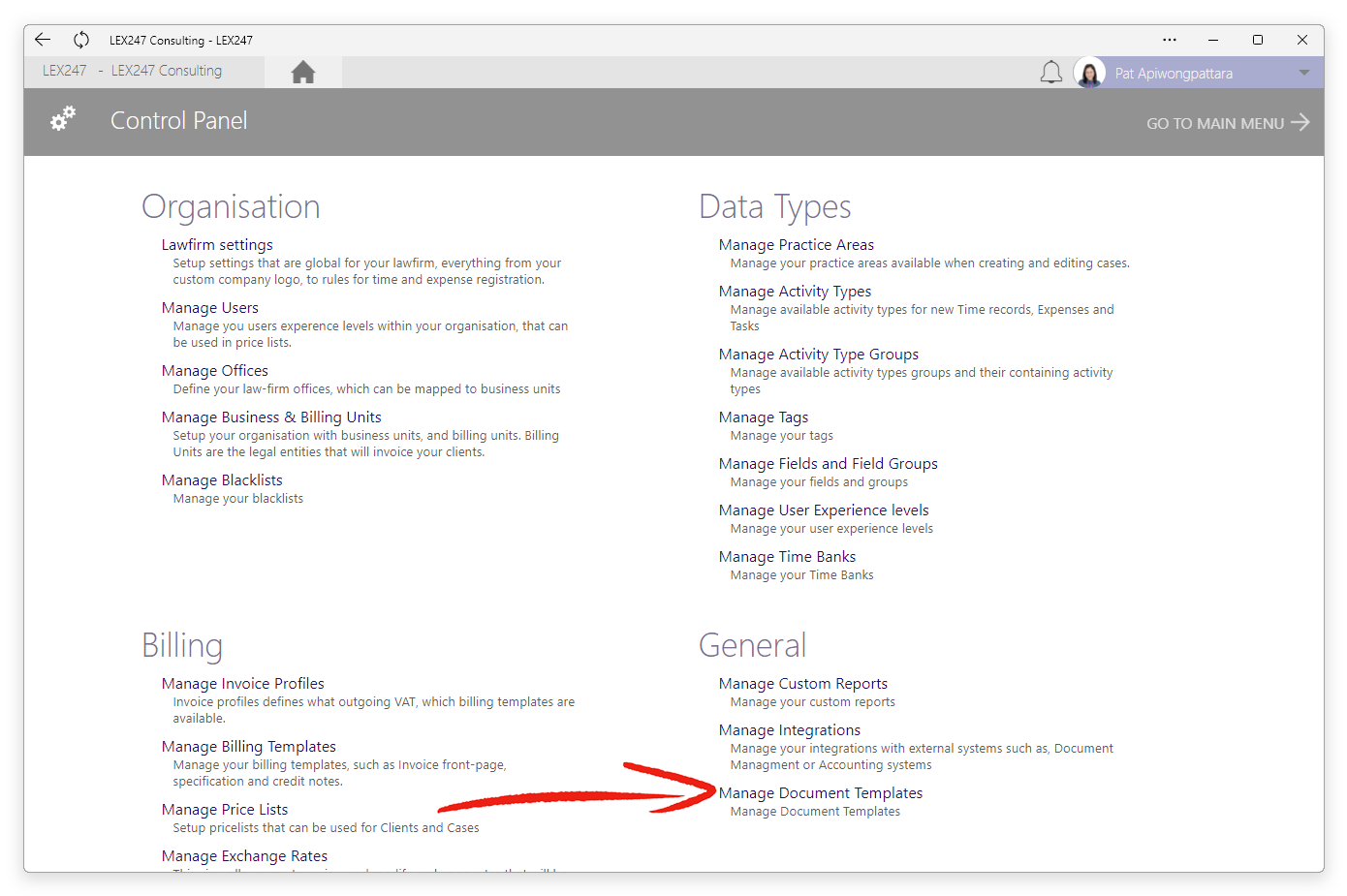Open Manage Document Templates
Viewport: 1347px width, 896px height.
(821, 793)
